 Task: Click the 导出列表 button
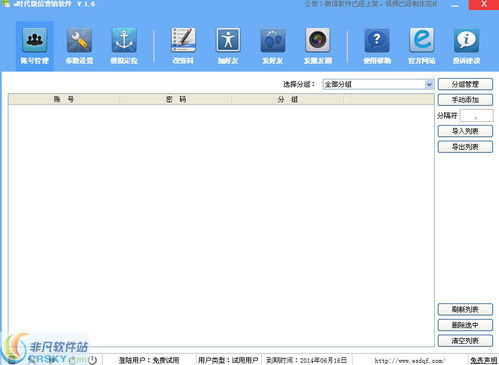click(x=465, y=147)
